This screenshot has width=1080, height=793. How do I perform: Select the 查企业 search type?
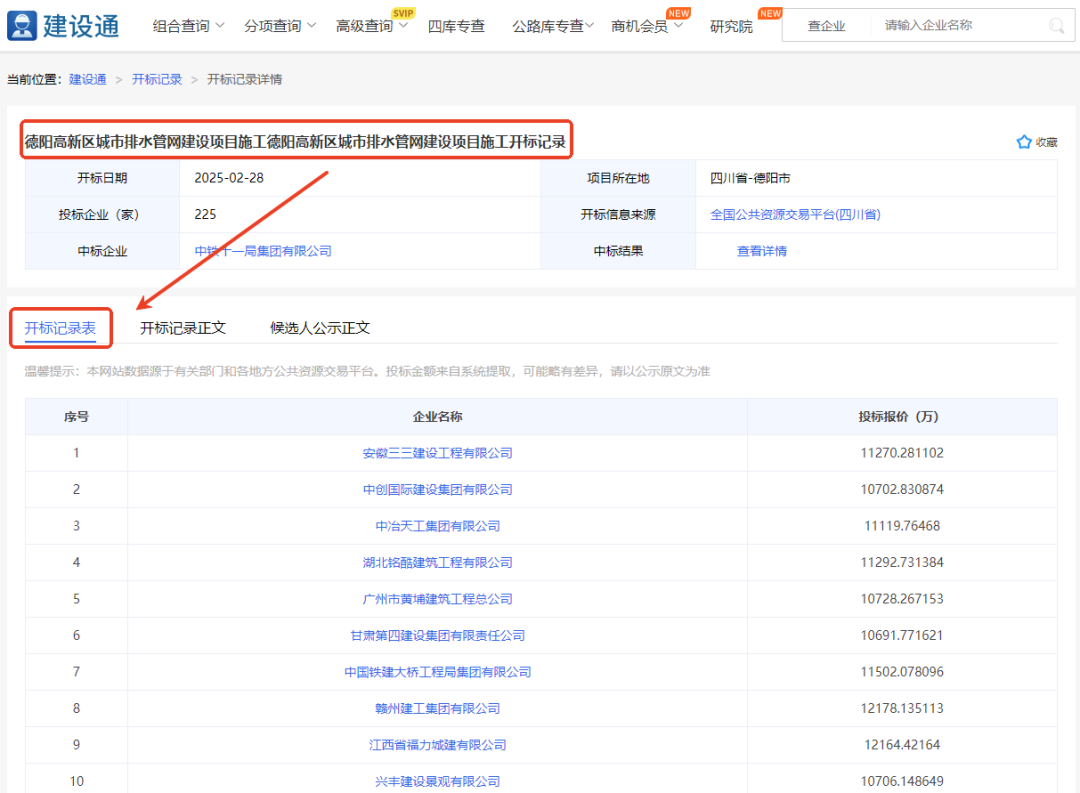826,26
